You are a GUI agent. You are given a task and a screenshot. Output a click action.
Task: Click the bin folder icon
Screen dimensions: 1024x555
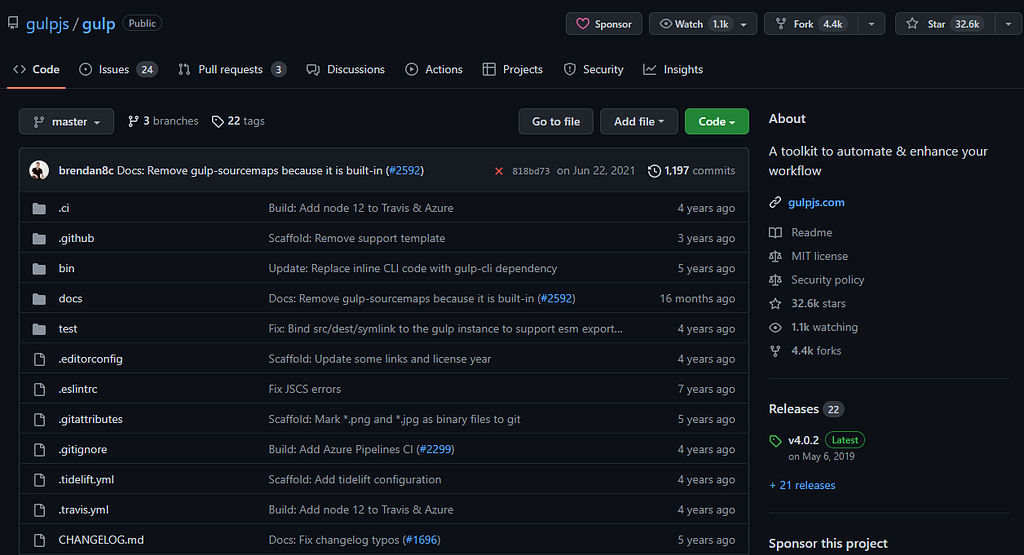(x=39, y=268)
